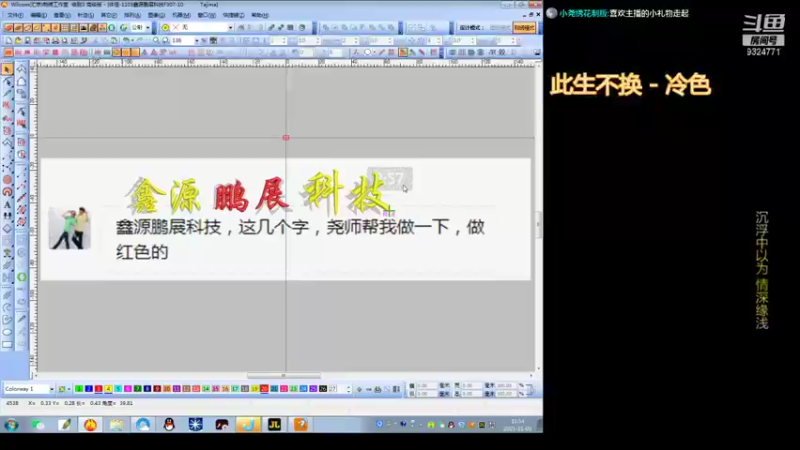Open the Colorway 1 dropdown
Viewport: 800px width, 450px height.
pyautogui.click(x=52, y=389)
